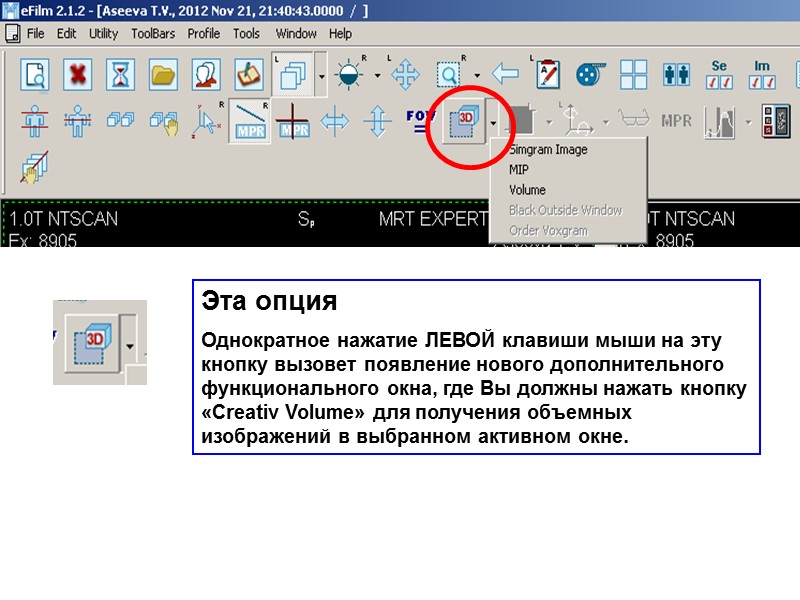Click the vertical flip arrows icon
Viewport: 800px width, 600px height.
[378, 121]
